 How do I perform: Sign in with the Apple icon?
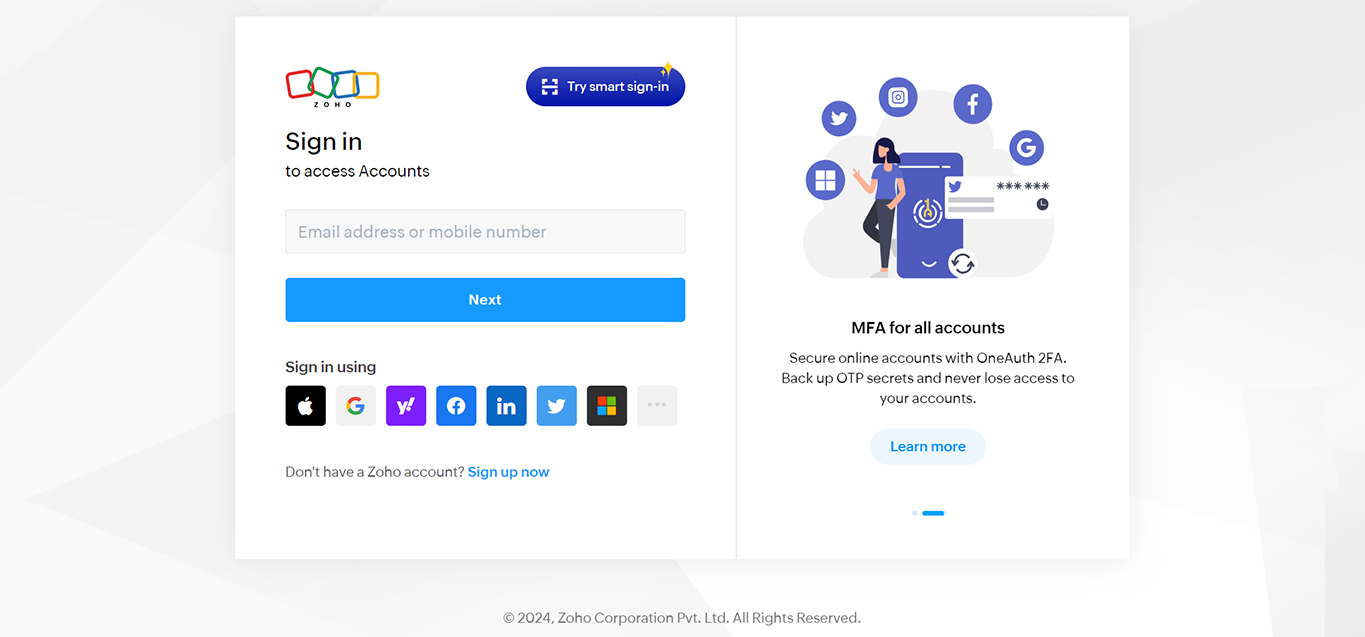pos(305,406)
